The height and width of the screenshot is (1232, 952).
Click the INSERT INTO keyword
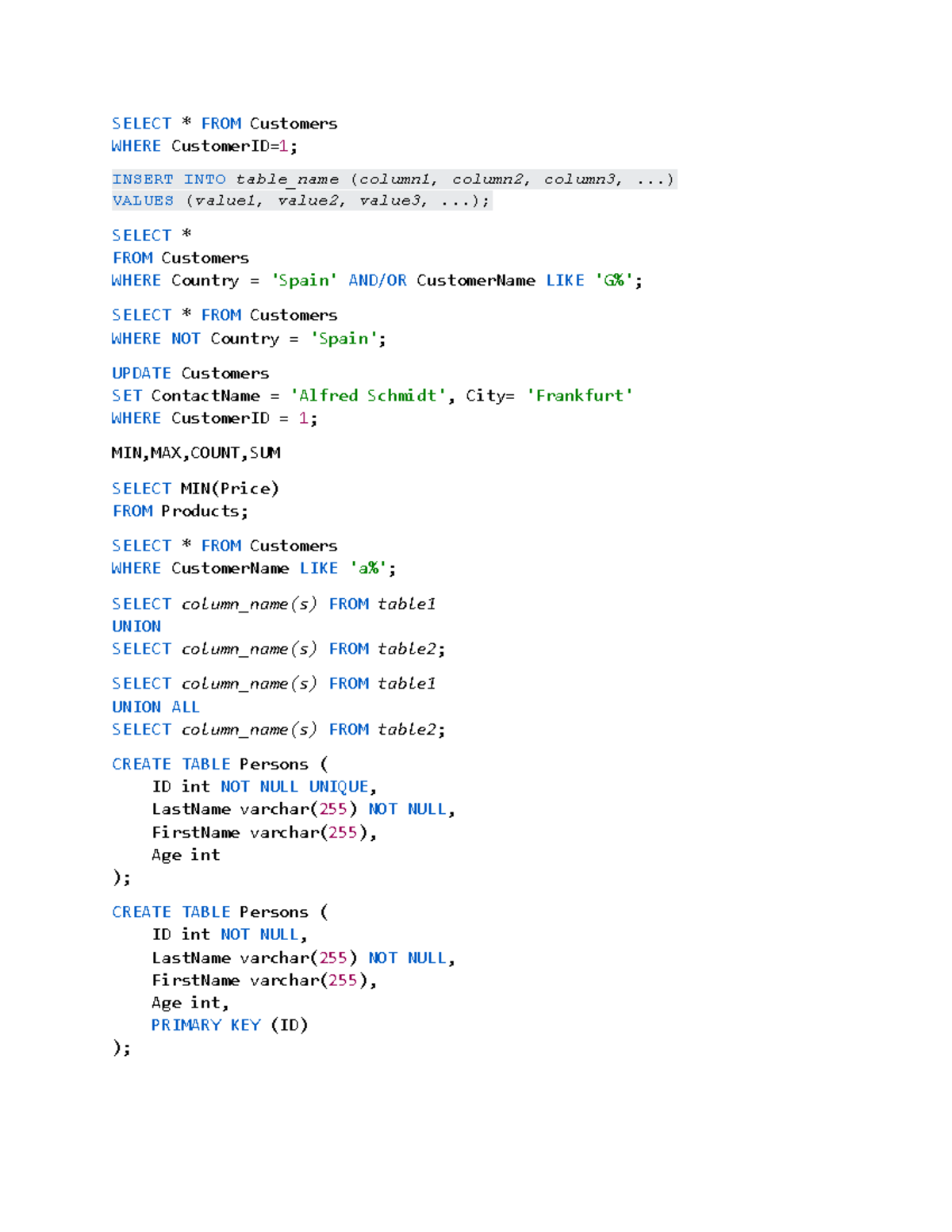[168, 179]
